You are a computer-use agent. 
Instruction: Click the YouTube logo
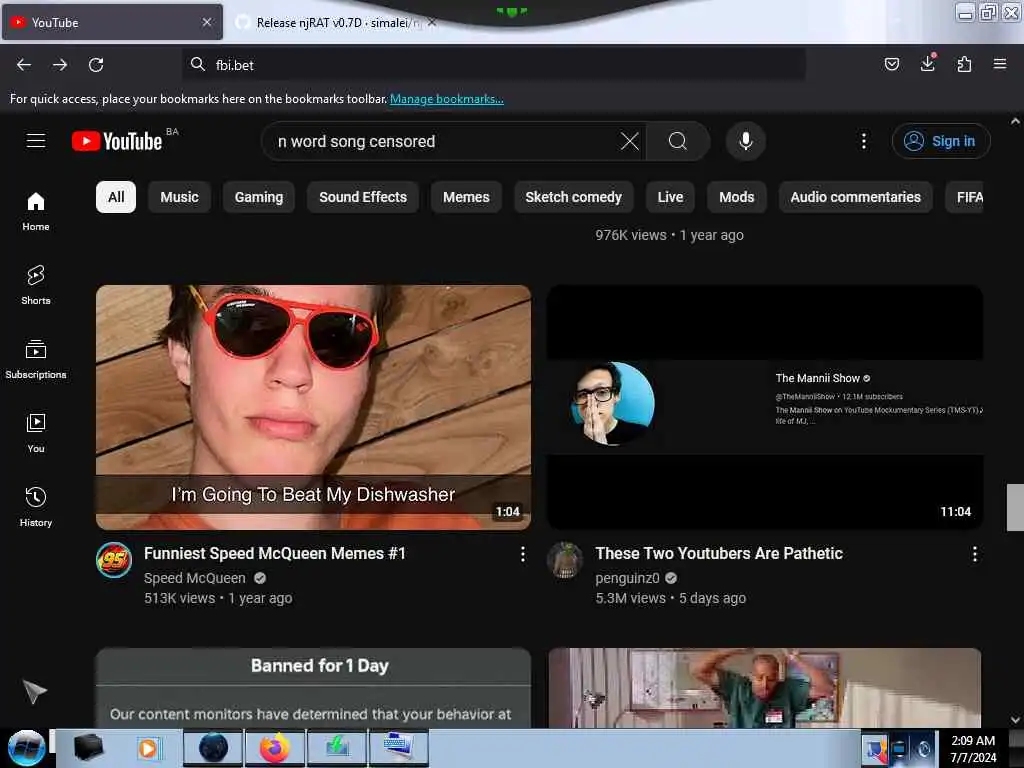tap(117, 141)
